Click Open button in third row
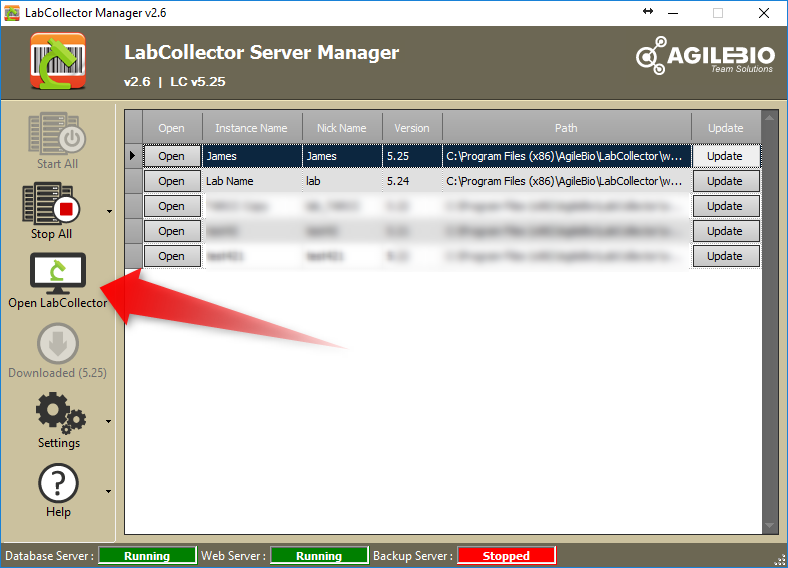This screenshot has height=568, width=788. tap(172, 206)
